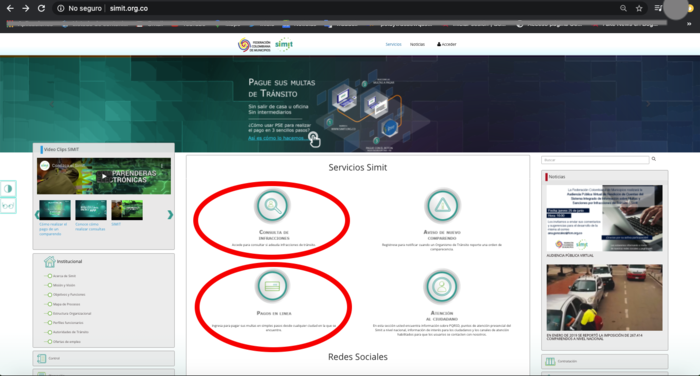Reload the simit.org.co page
This screenshot has height=376, width=700.
pos(41,8)
